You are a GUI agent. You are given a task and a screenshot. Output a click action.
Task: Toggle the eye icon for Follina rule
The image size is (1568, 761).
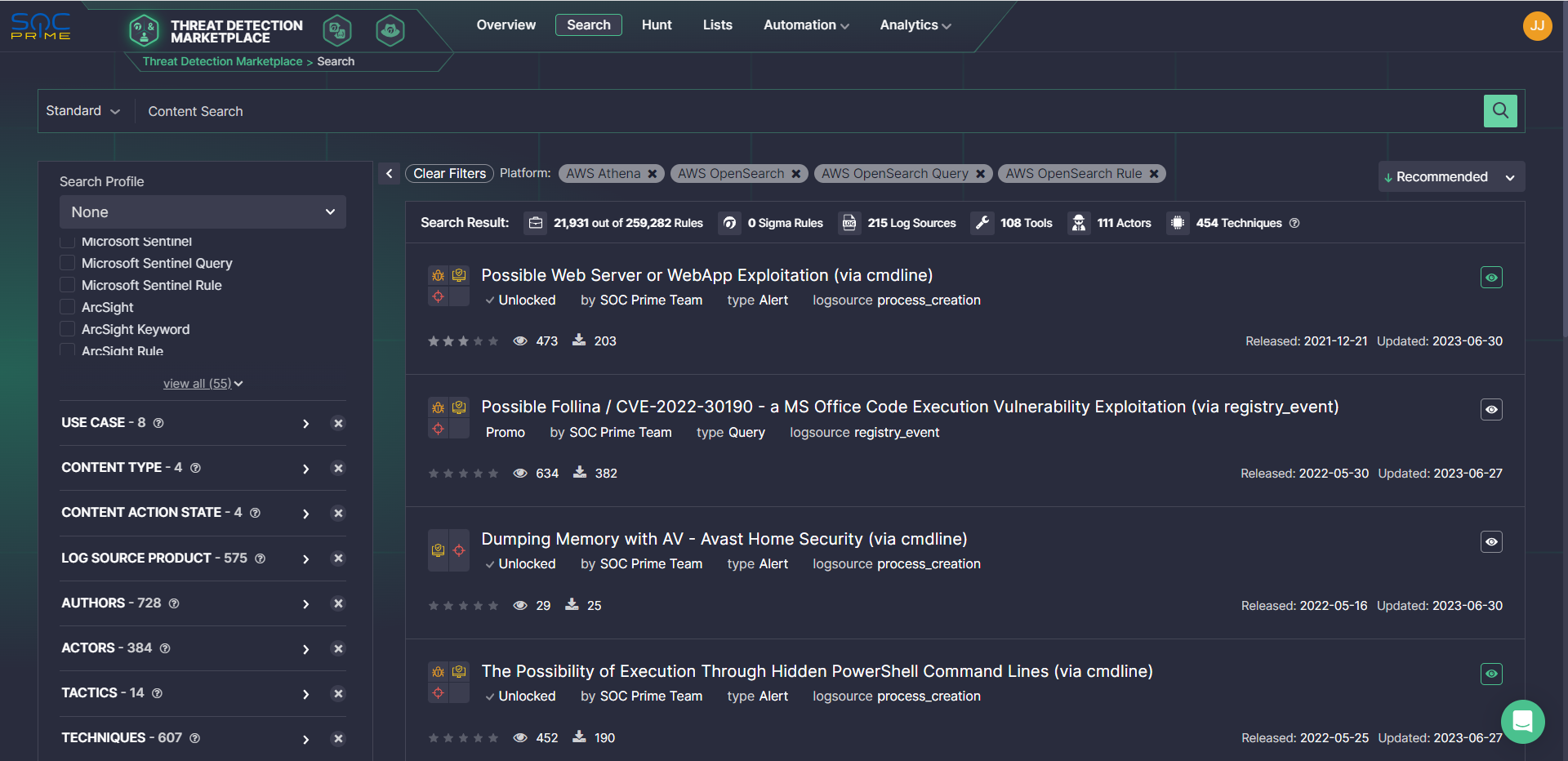[x=1491, y=410]
